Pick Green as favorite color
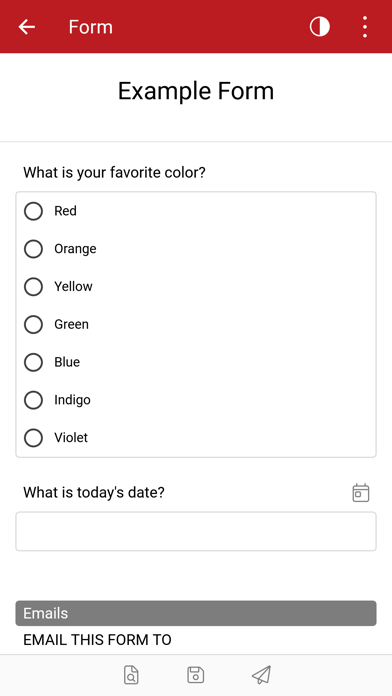Screen dimensions: 392x696 [33, 324]
